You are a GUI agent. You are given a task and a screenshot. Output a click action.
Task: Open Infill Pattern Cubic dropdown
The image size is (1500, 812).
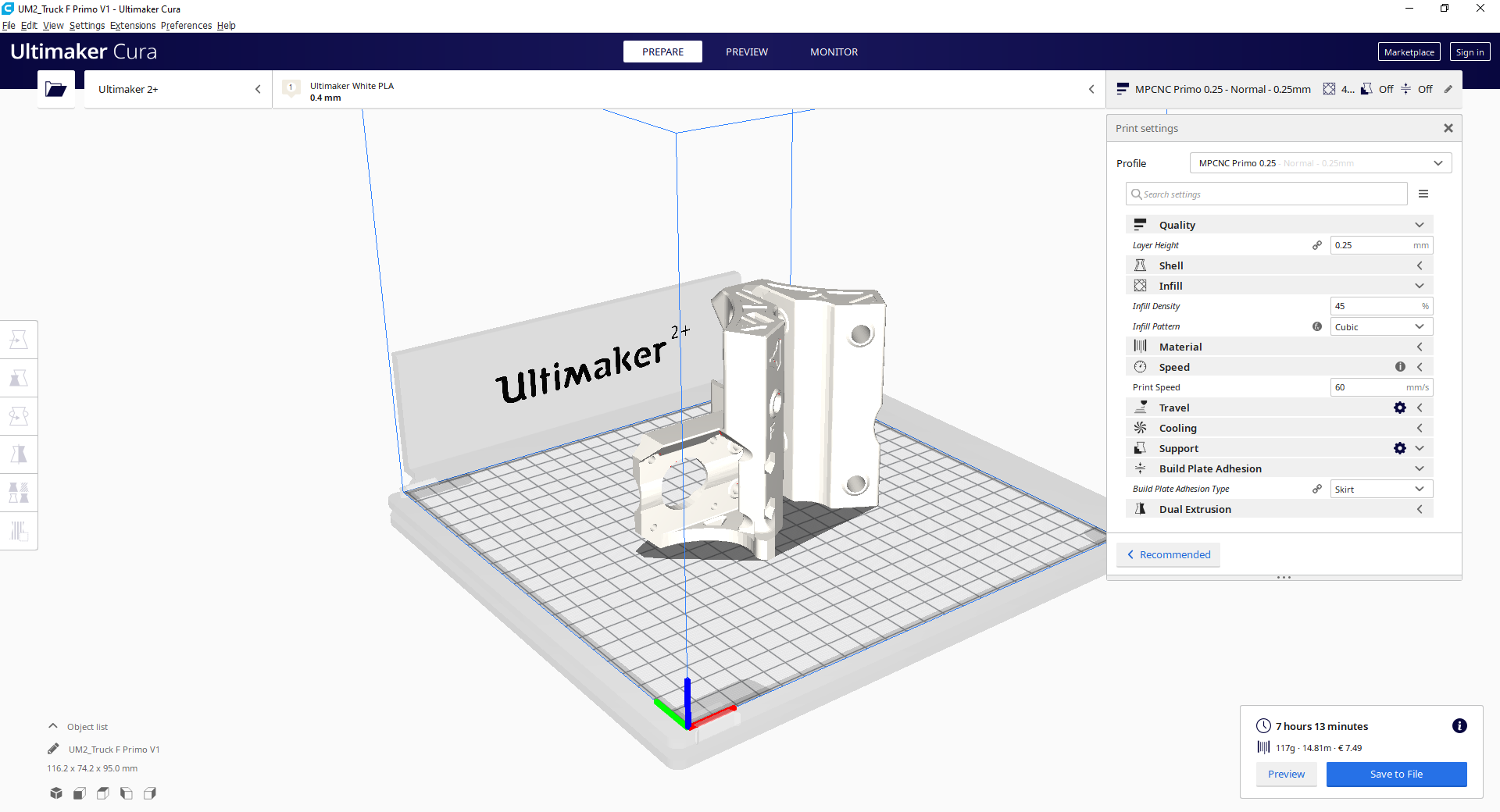coord(1381,326)
